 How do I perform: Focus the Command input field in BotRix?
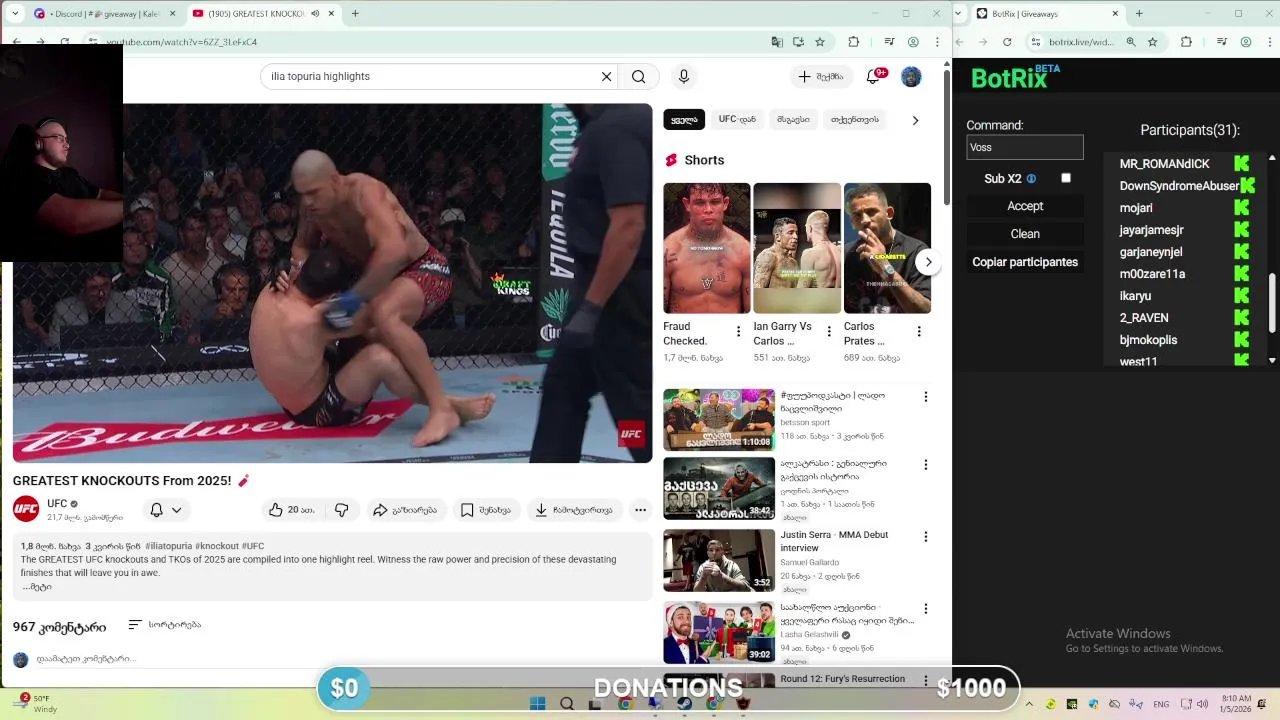coord(1025,147)
